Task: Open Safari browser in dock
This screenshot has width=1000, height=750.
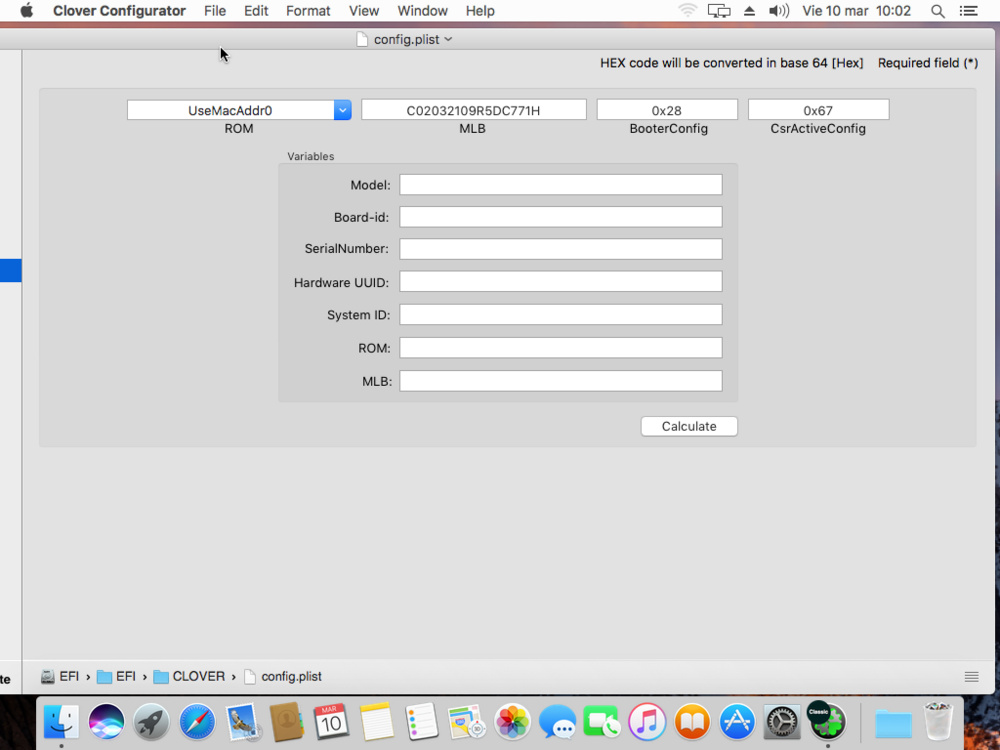Action: click(x=196, y=721)
